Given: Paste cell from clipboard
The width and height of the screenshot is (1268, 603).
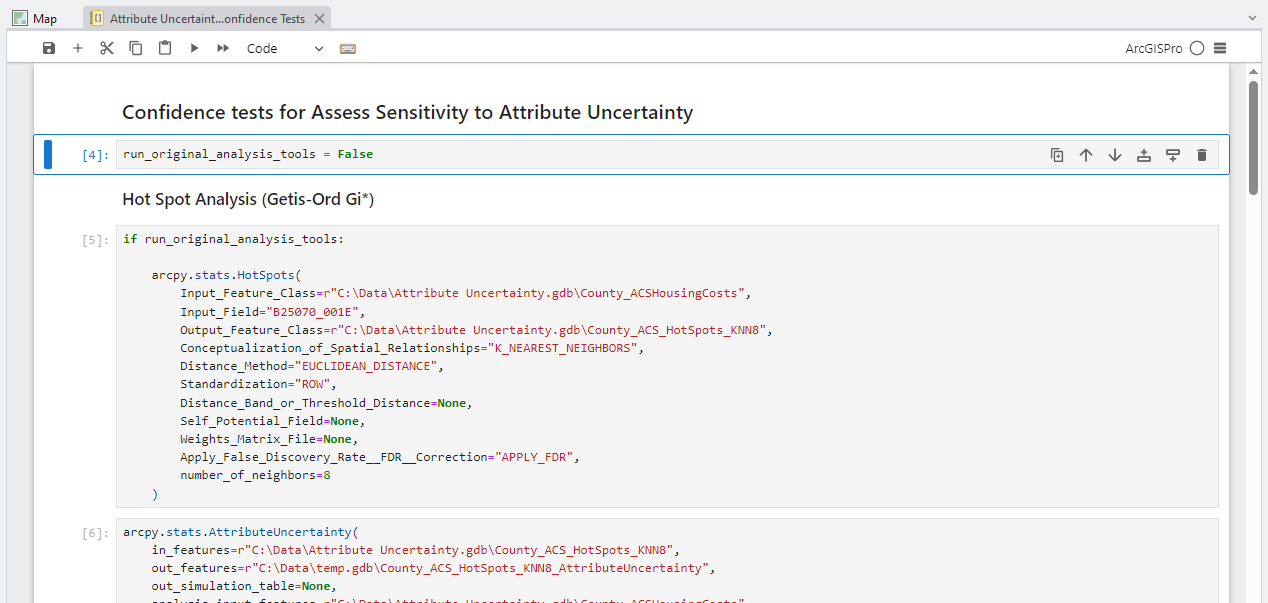Looking at the screenshot, I should [164, 47].
